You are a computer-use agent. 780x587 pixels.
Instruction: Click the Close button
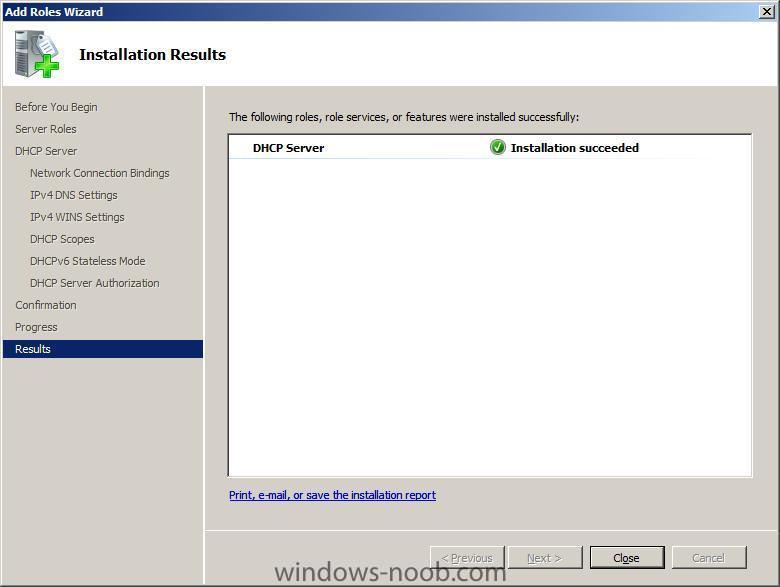(x=627, y=558)
